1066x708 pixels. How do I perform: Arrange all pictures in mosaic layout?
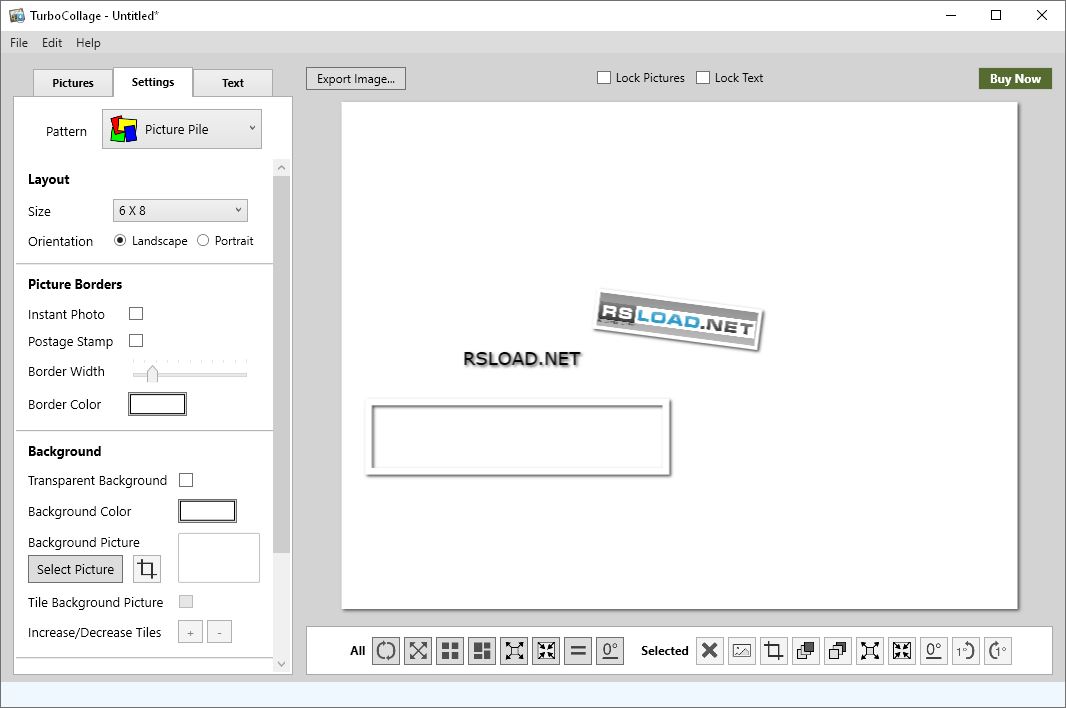point(482,651)
